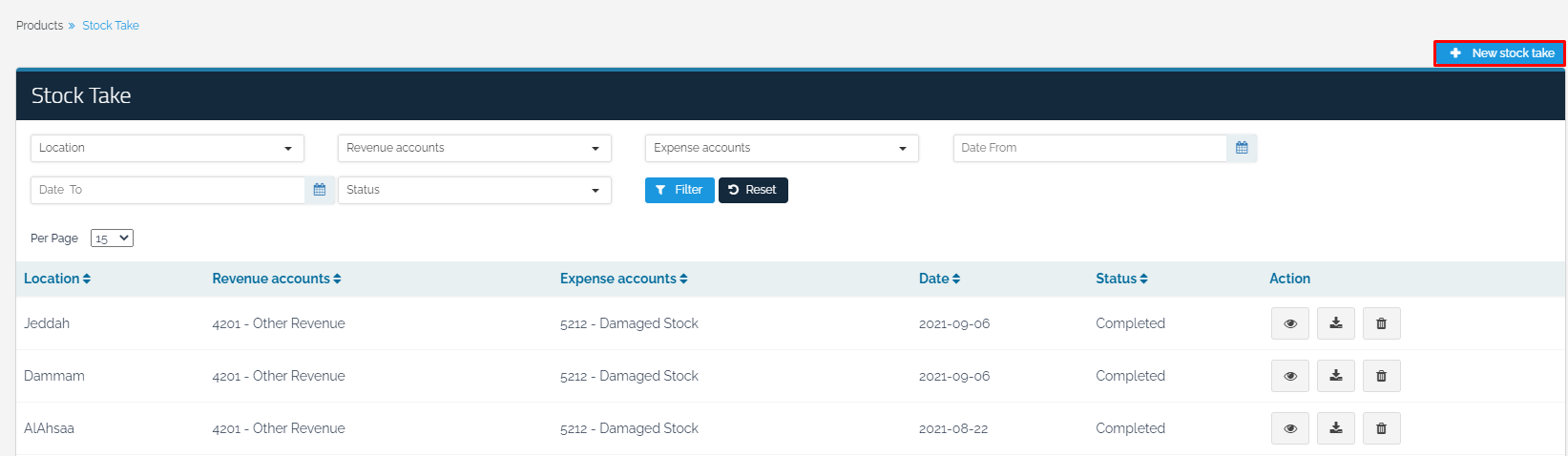This screenshot has height=456, width=1568.
Task: Open the Revenue accounts dropdown
Action: pyautogui.click(x=474, y=148)
